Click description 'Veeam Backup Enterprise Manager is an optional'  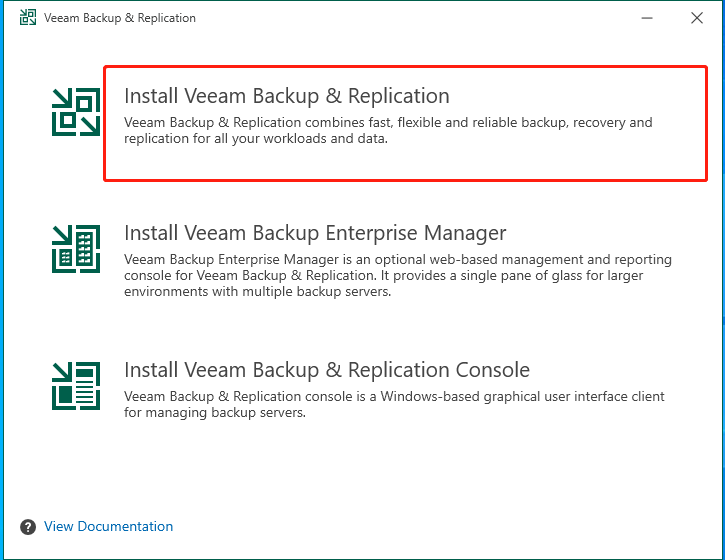pos(398,275)
